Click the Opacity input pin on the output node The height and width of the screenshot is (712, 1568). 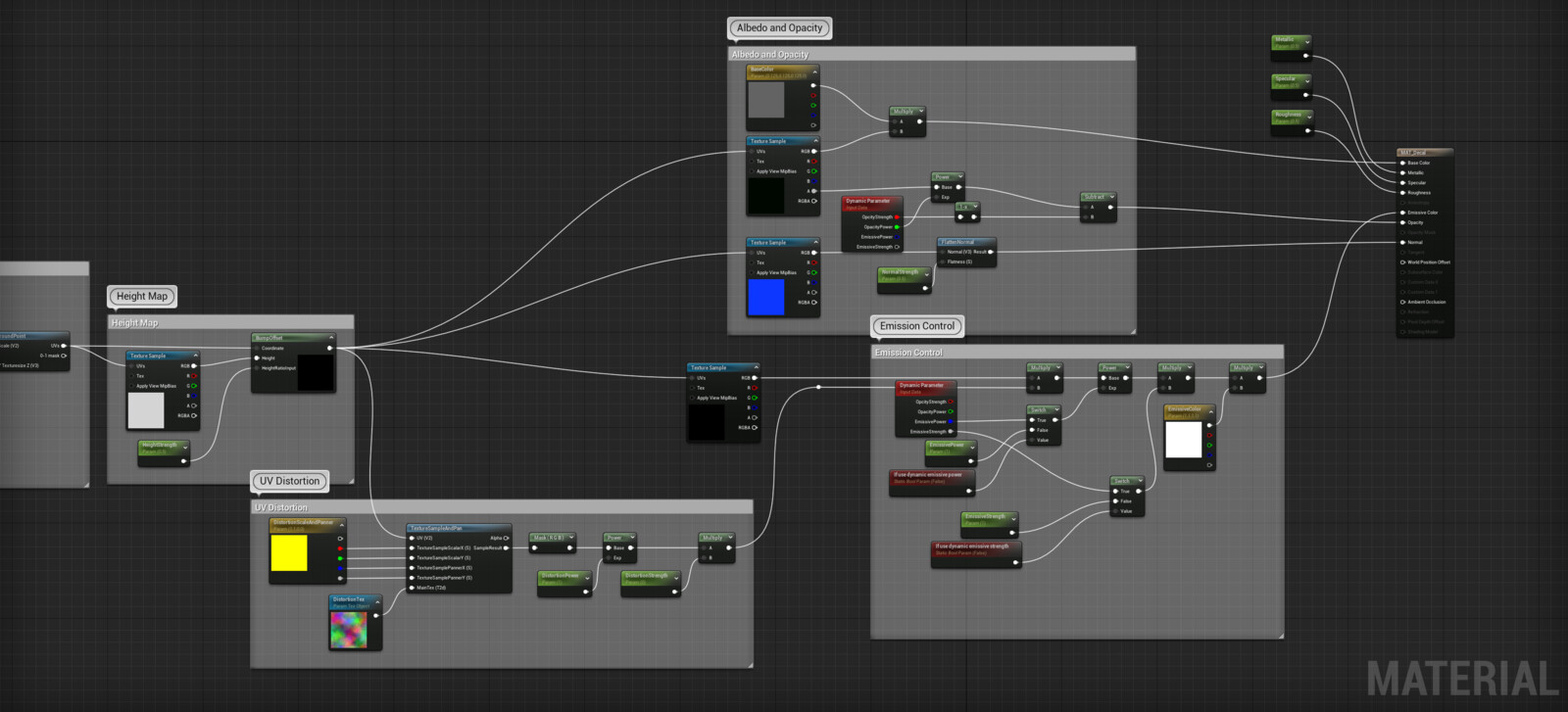1402,222
